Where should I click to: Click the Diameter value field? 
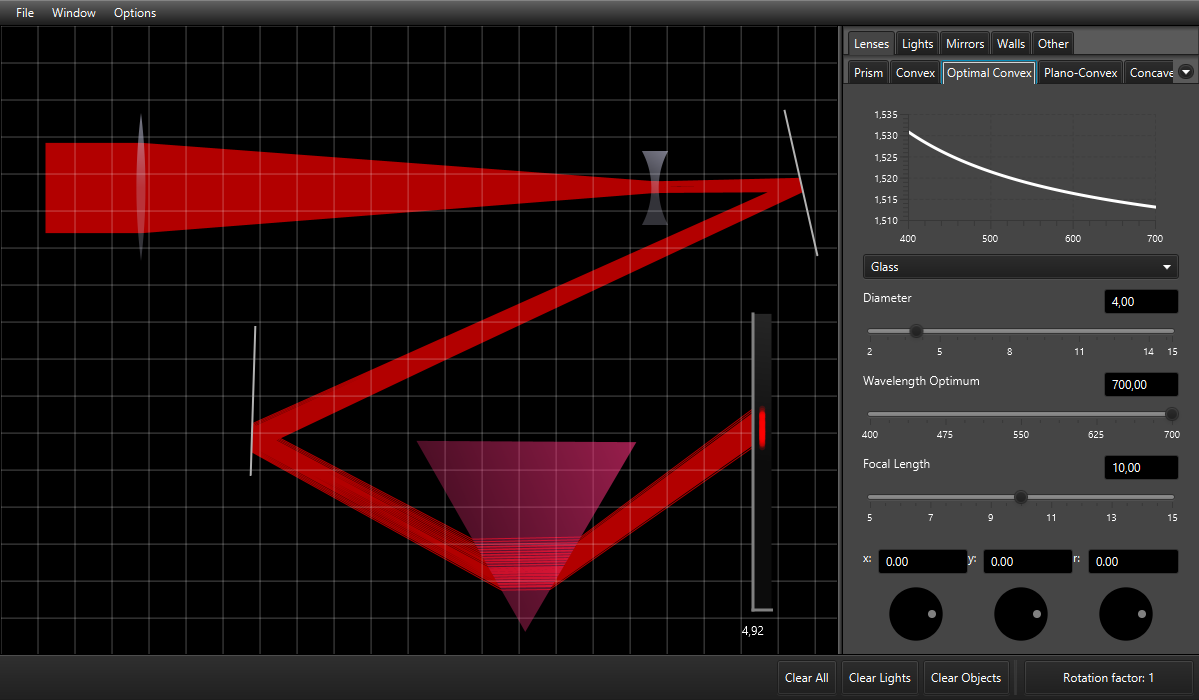[x=1141, y=301]
